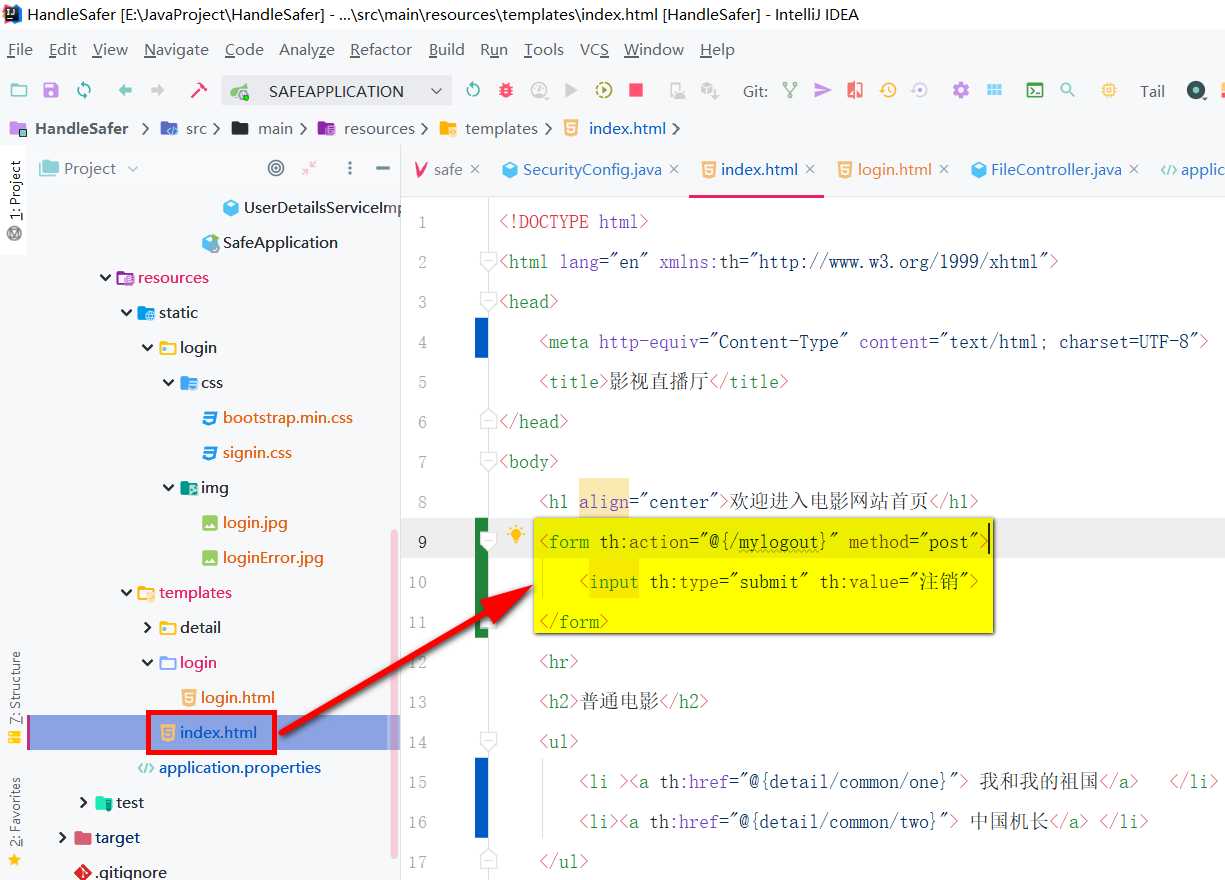The height and width of the screenshot is (880, 1225).
Task: Click the red Debug bug icon
Action: tap(506, 90)
